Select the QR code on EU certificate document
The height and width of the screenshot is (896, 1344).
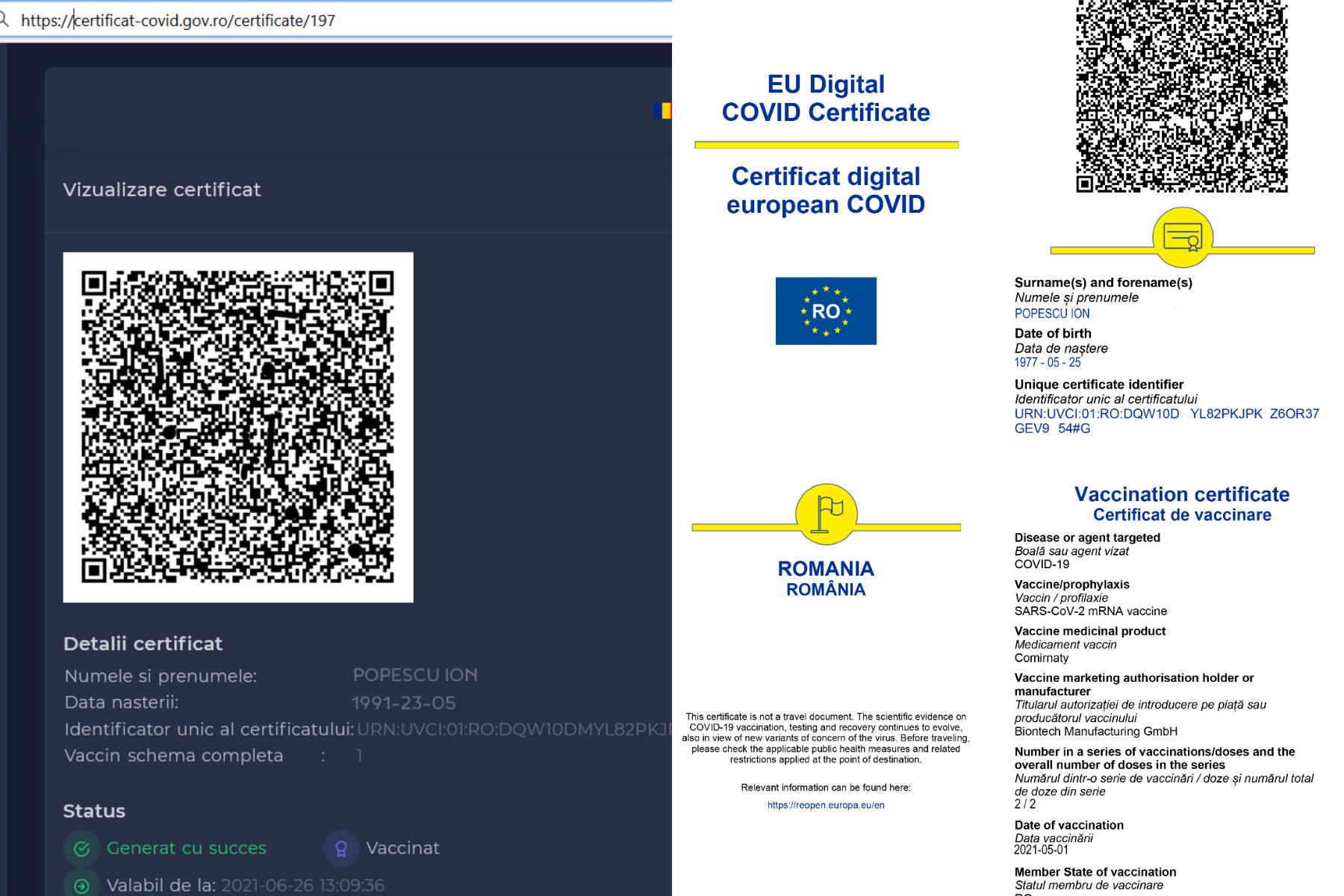[x=1181, y=96]
